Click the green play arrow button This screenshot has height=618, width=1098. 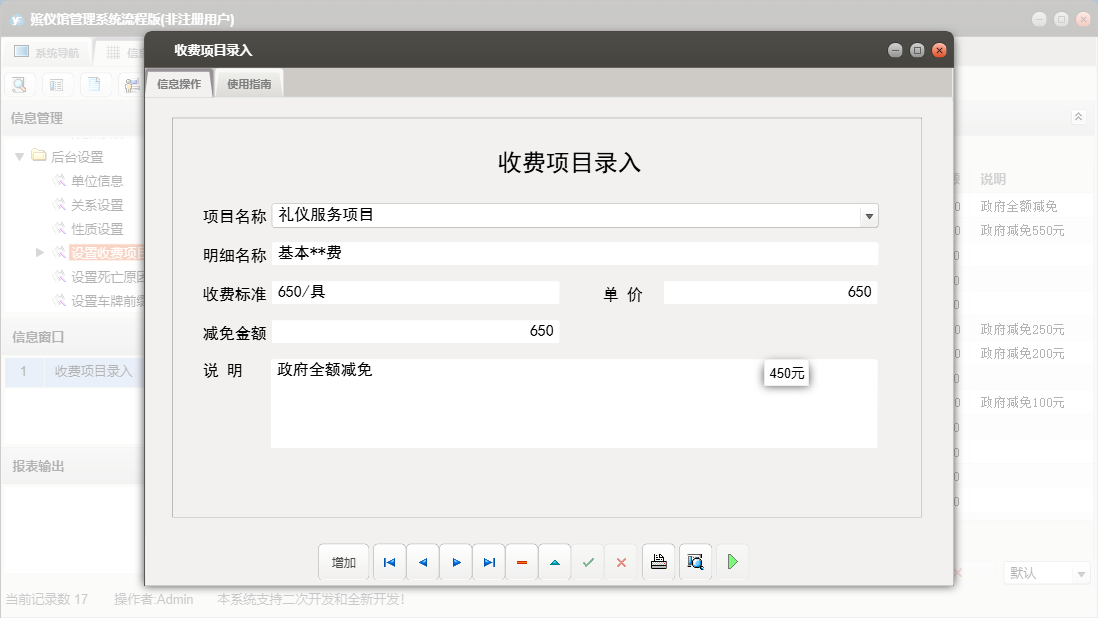(732, 562)
